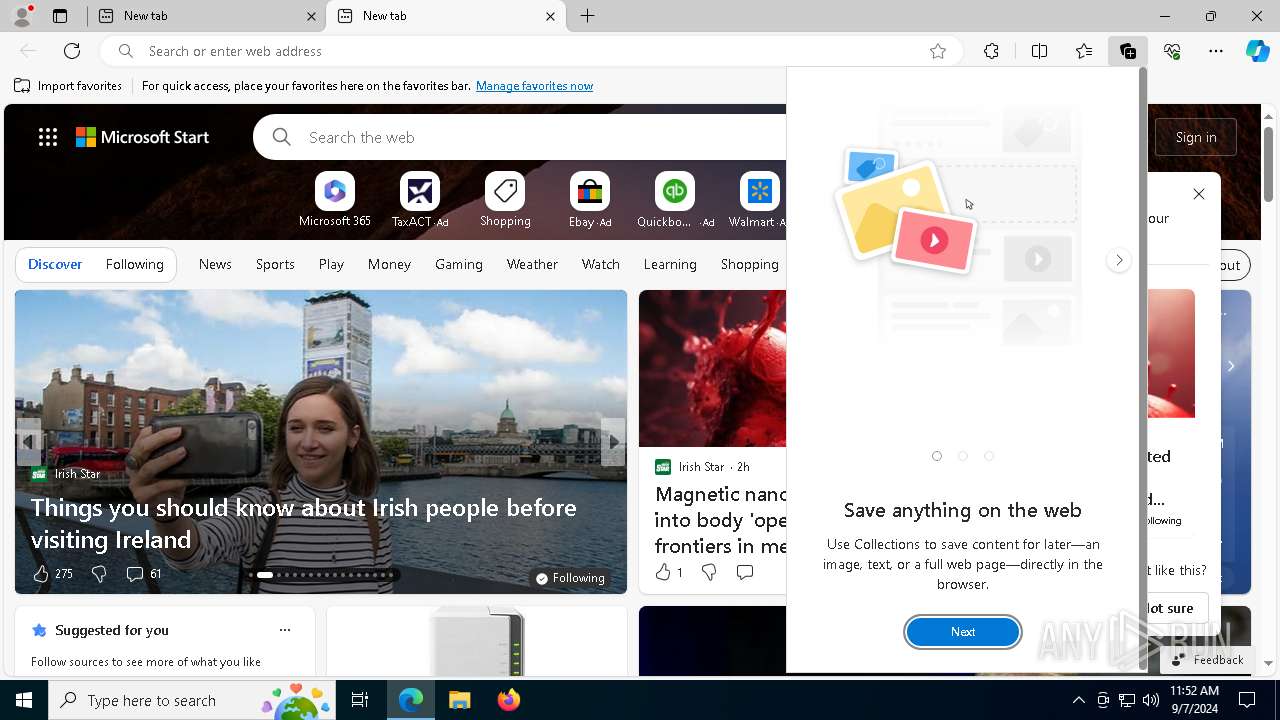Show previous headline slide arrow
This screenshot has width=1280, height=720.
click(x=28, y=441)
